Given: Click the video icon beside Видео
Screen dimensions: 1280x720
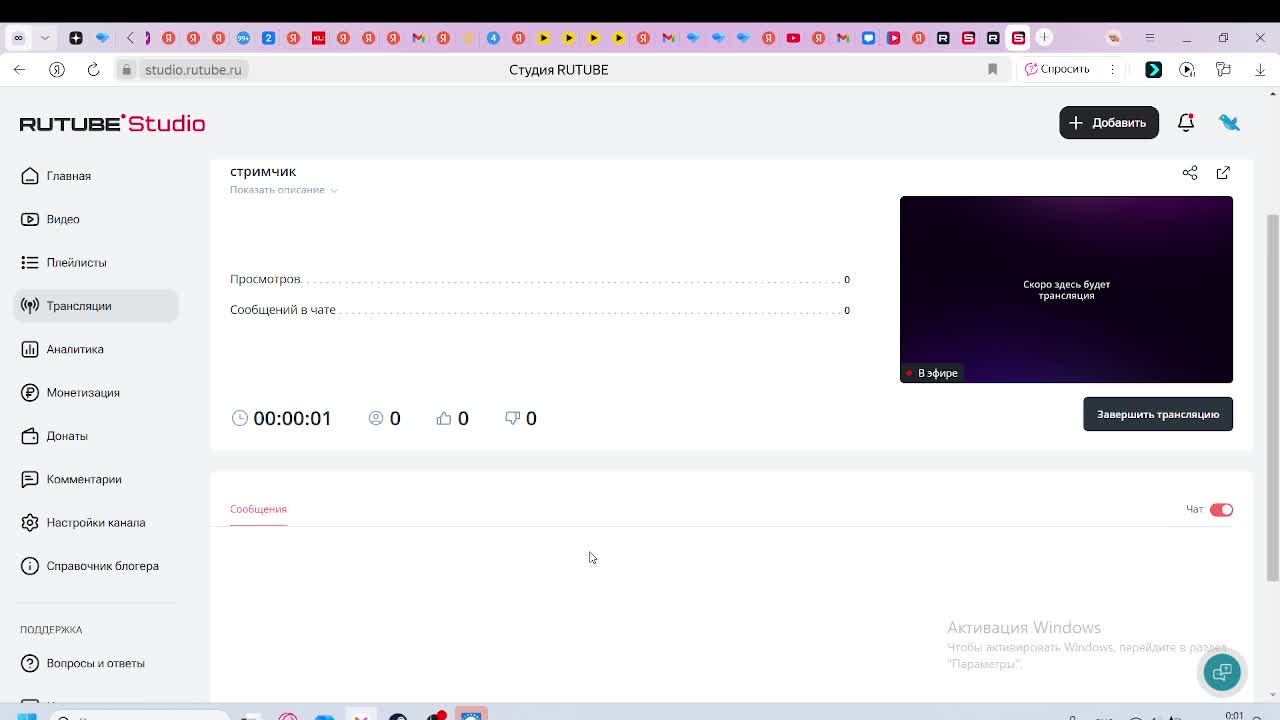Looking at the screenshot, I should [29, 219].
